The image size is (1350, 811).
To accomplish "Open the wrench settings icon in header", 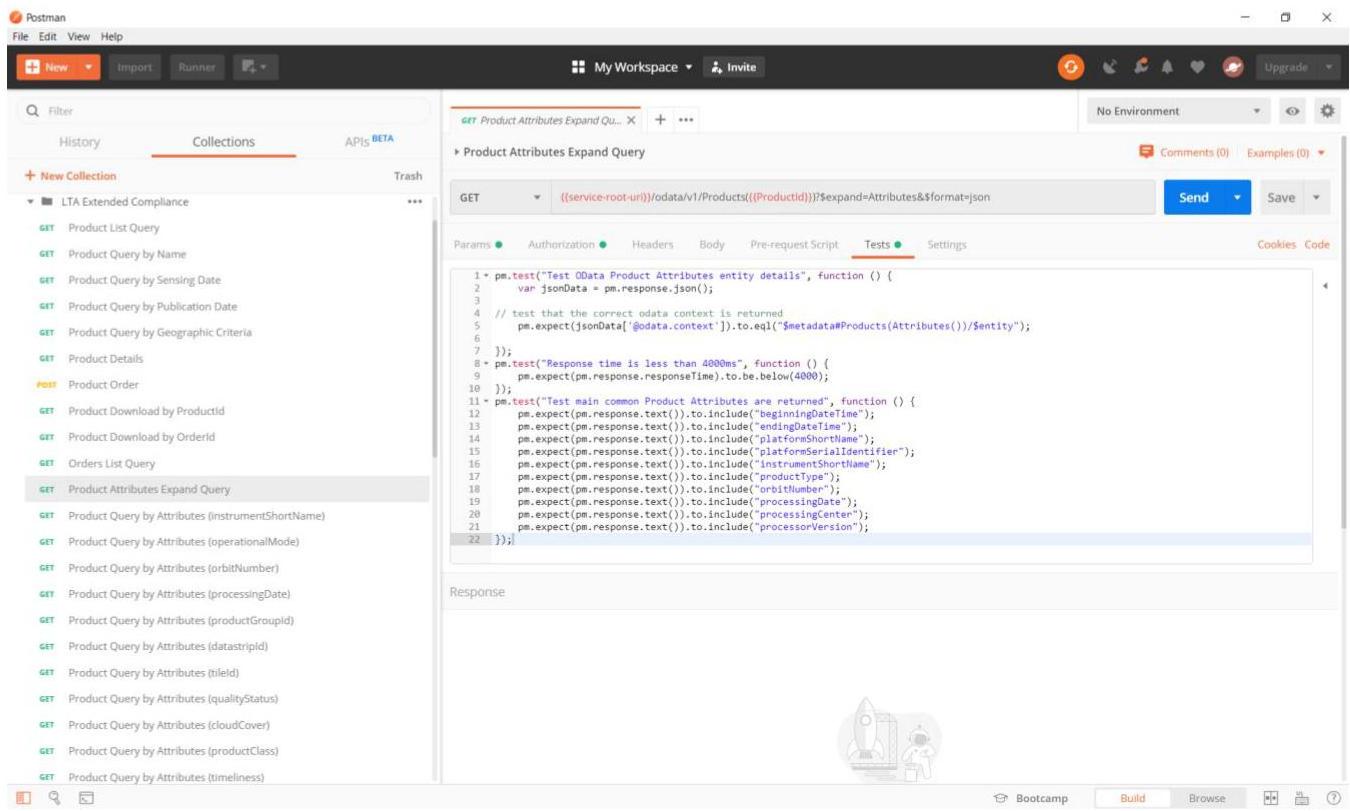I will pyautogui.click(x=1139, y=67).
